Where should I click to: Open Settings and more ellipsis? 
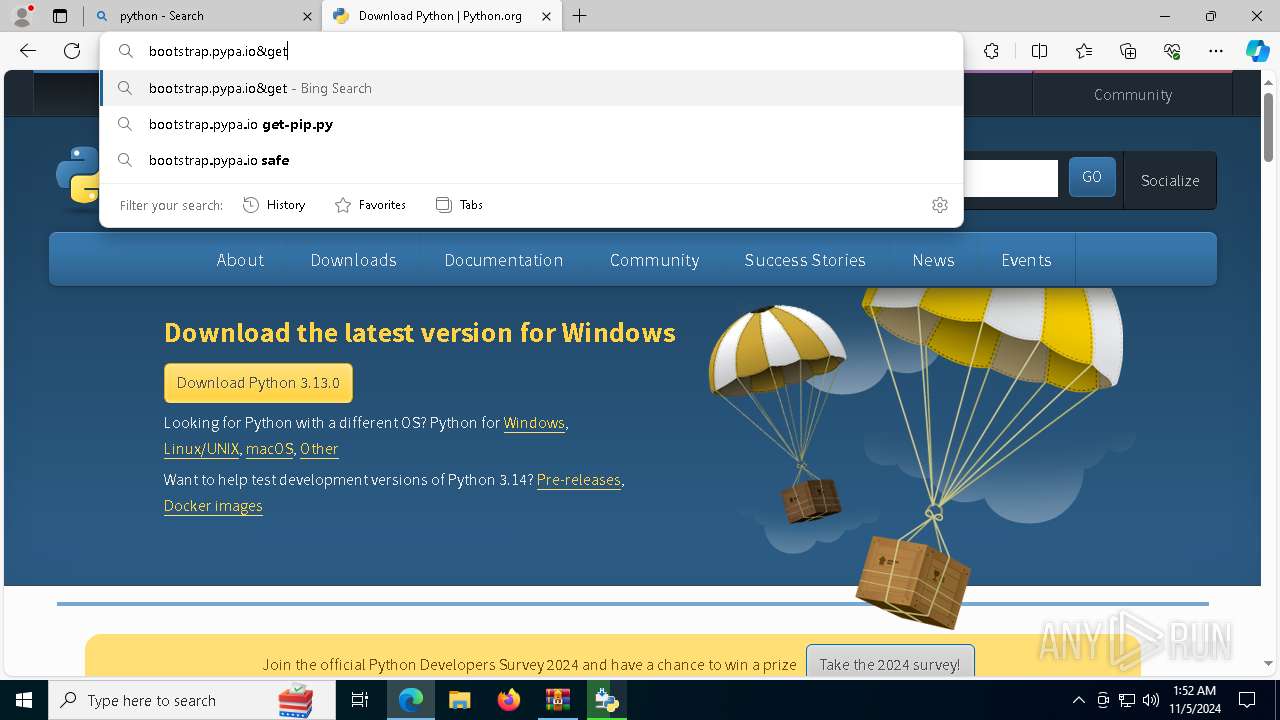pos(1216,51)
